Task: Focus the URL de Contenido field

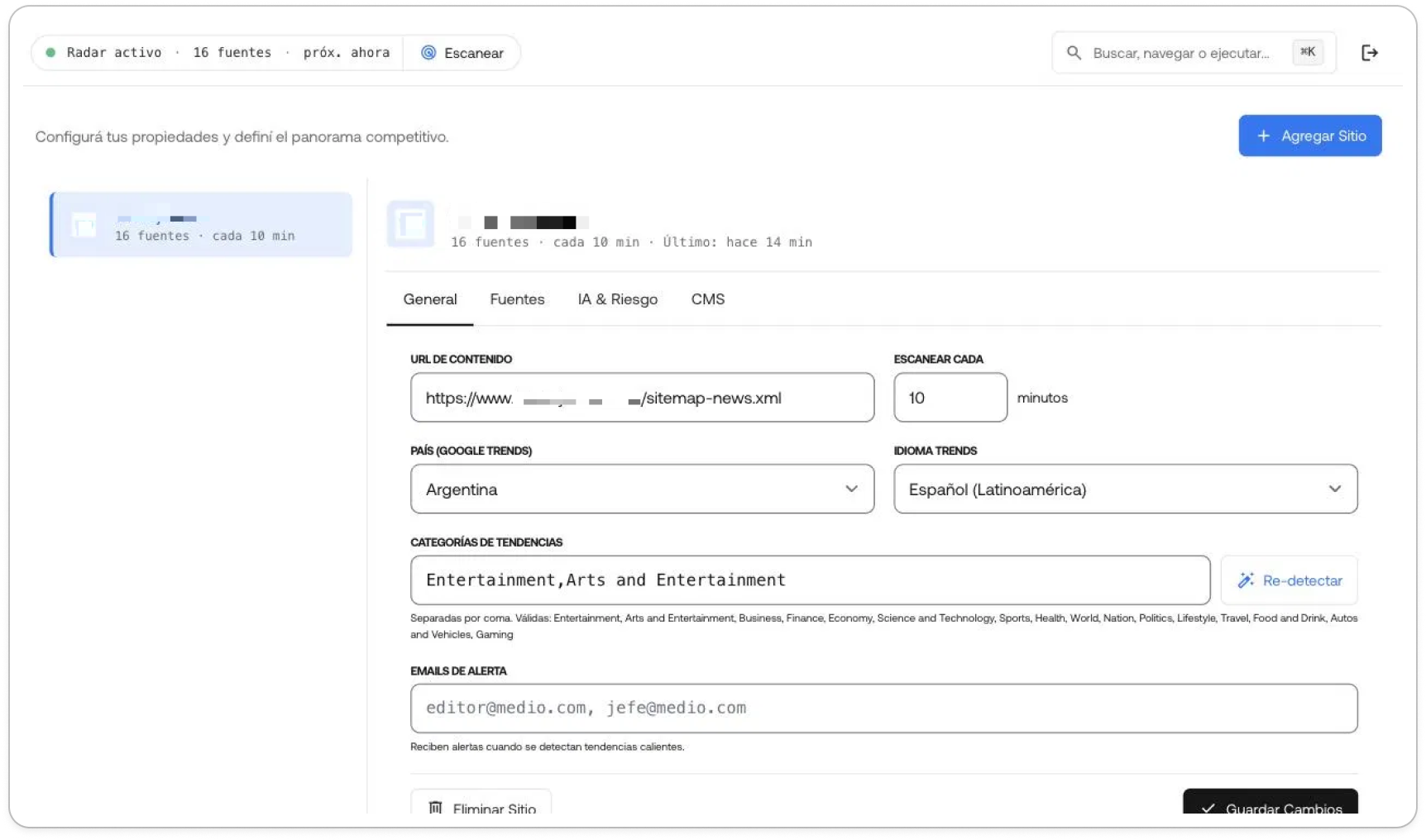Action: [642, 398]
